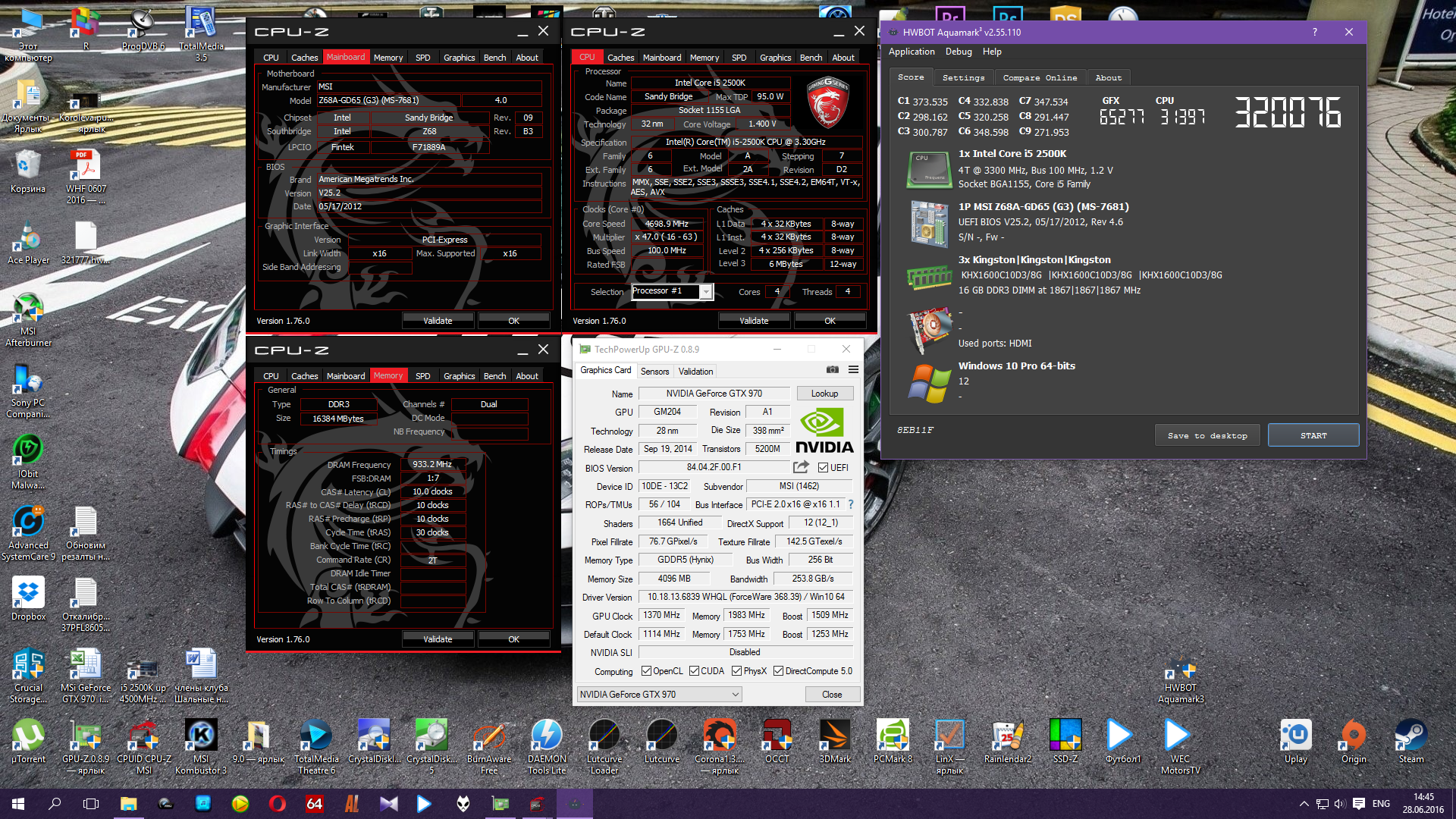
Task: Open the Action Center notification icon
Action: [1358, 804]
